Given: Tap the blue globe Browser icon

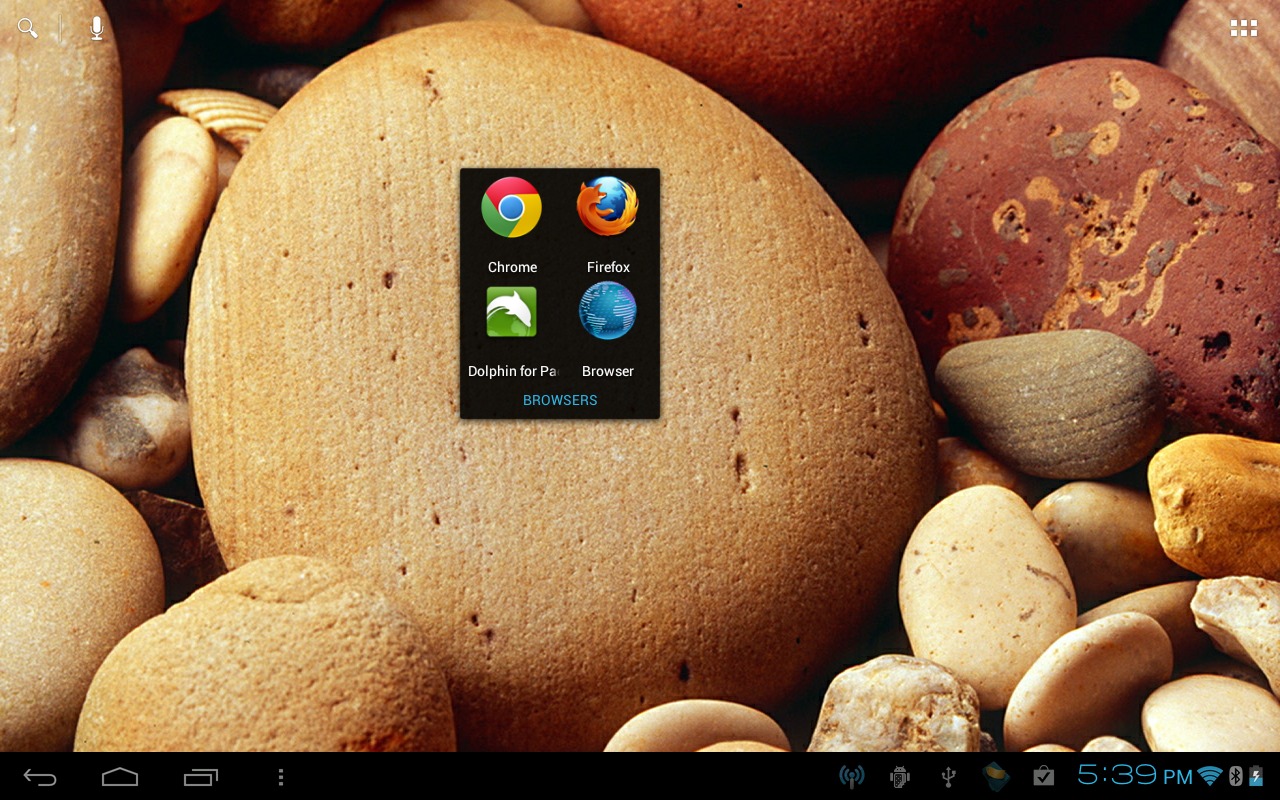Looking at the screenshot, I should [607, 312].
